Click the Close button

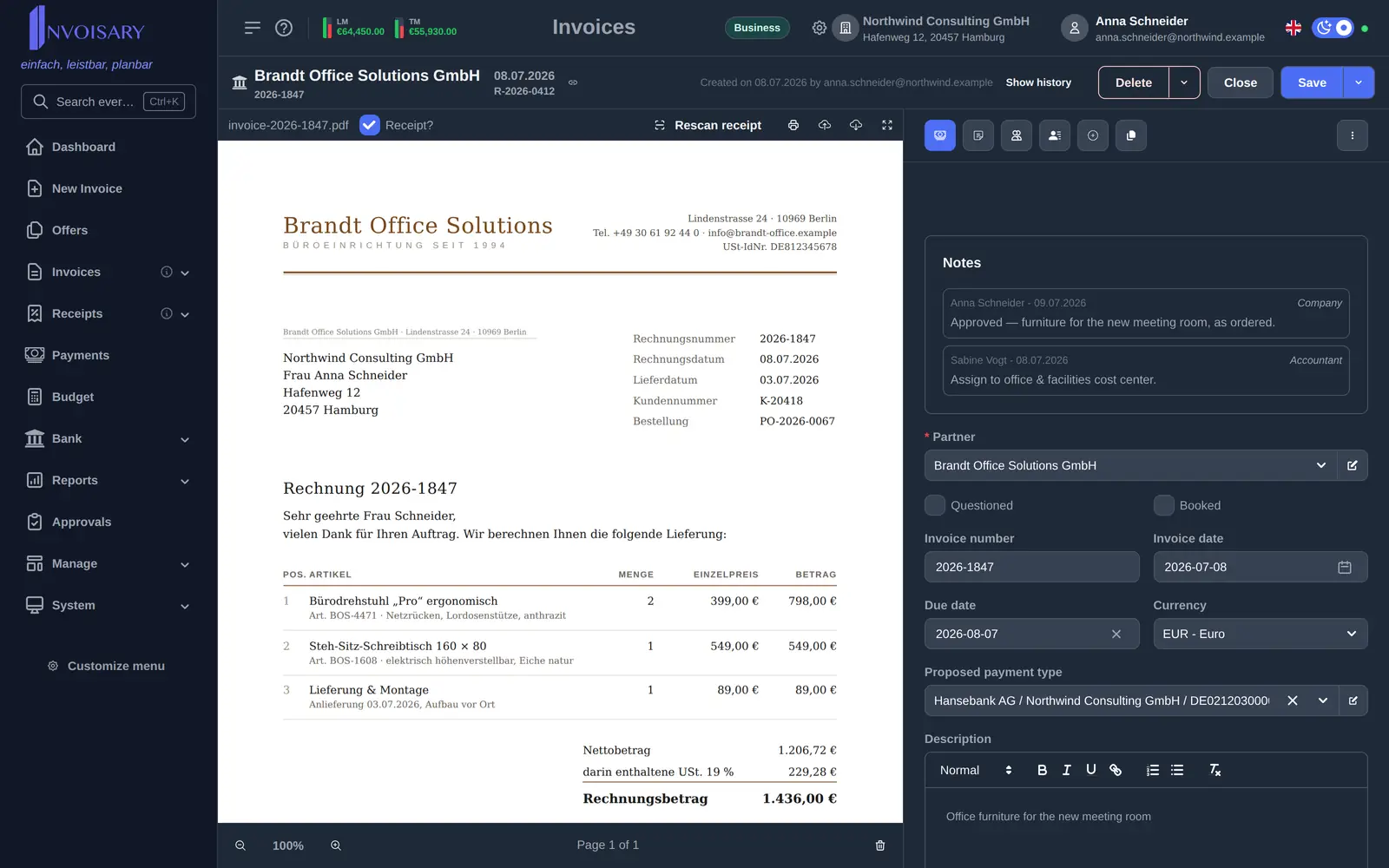(1241, 82)
